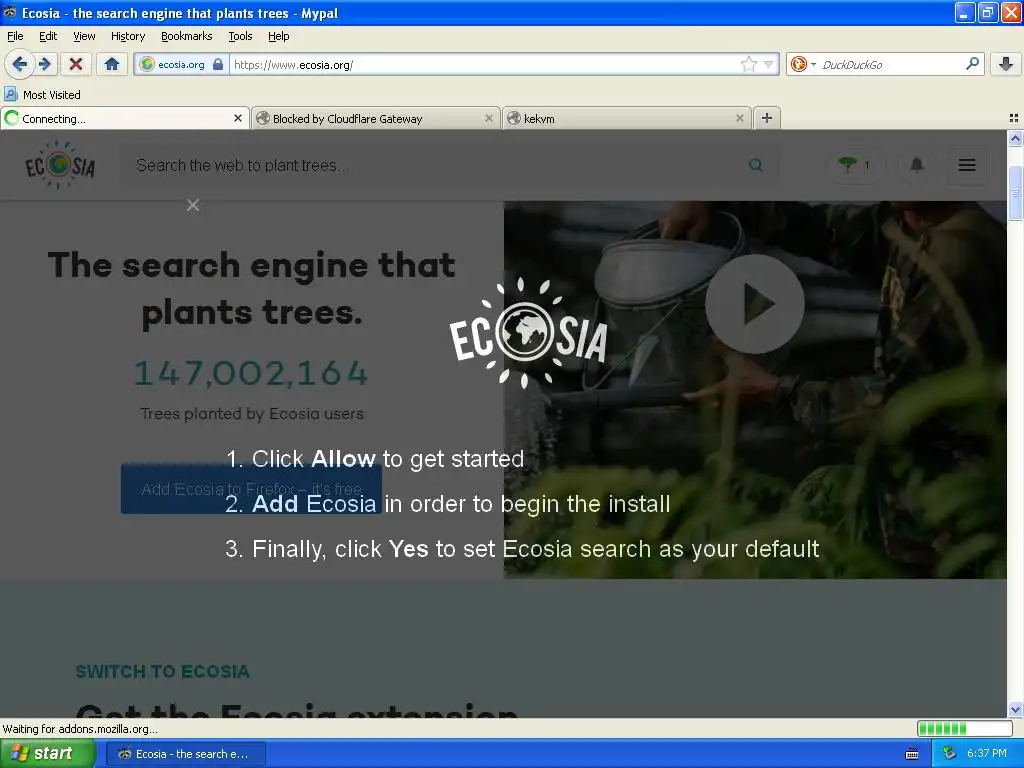Stop loading with the red X button
1024x768 pixels.
tap(76, 64)
